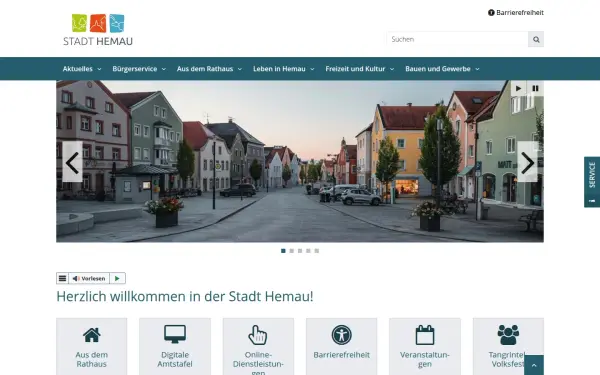Open the Leben in Hemau menu item
The image size is (600, 375).
(279, 69)
